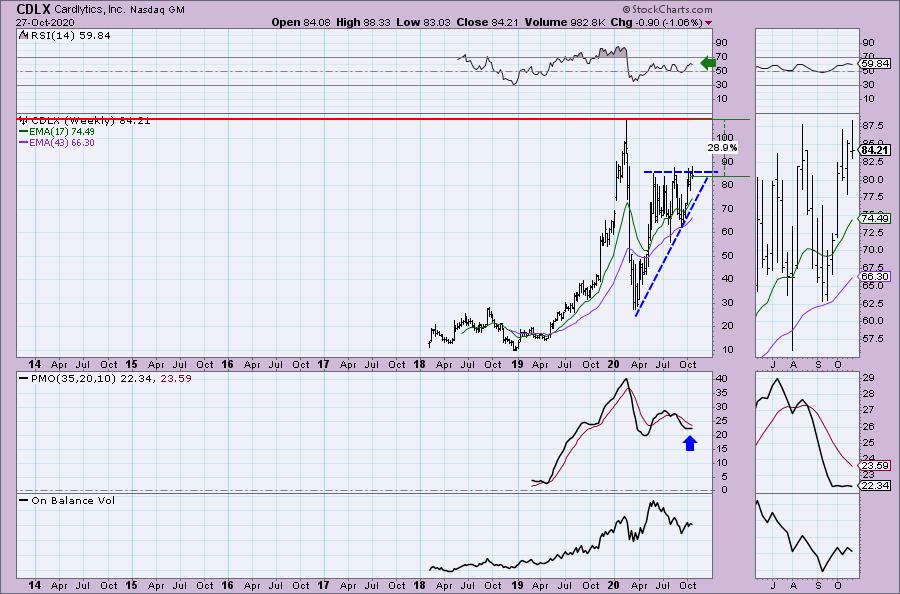Click the 74.49 EMA tag on right axis
The height and width of the screenshot is (594, 900).
click(x=876, y=218)
